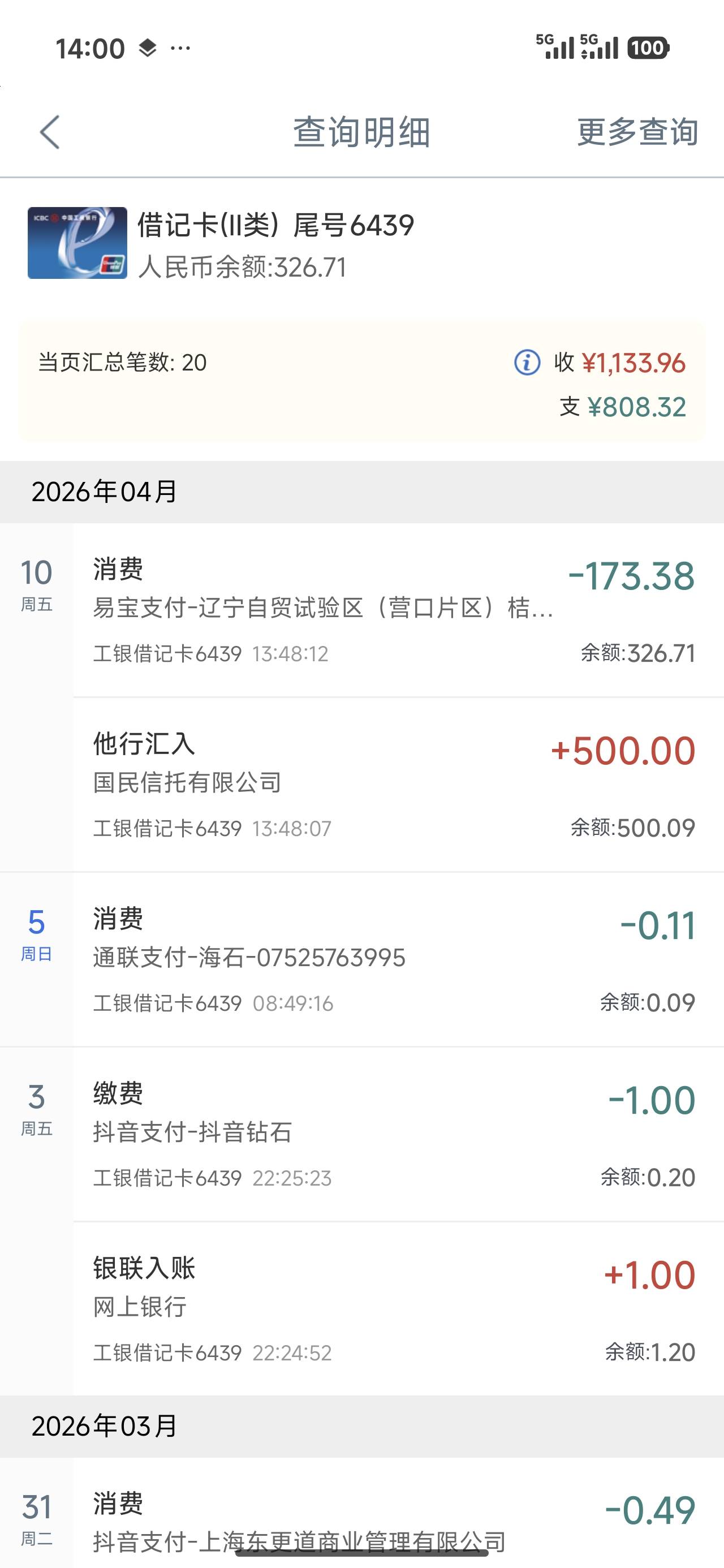
Task: Tap the three-dots status bar icon
Action: point(181,48)
